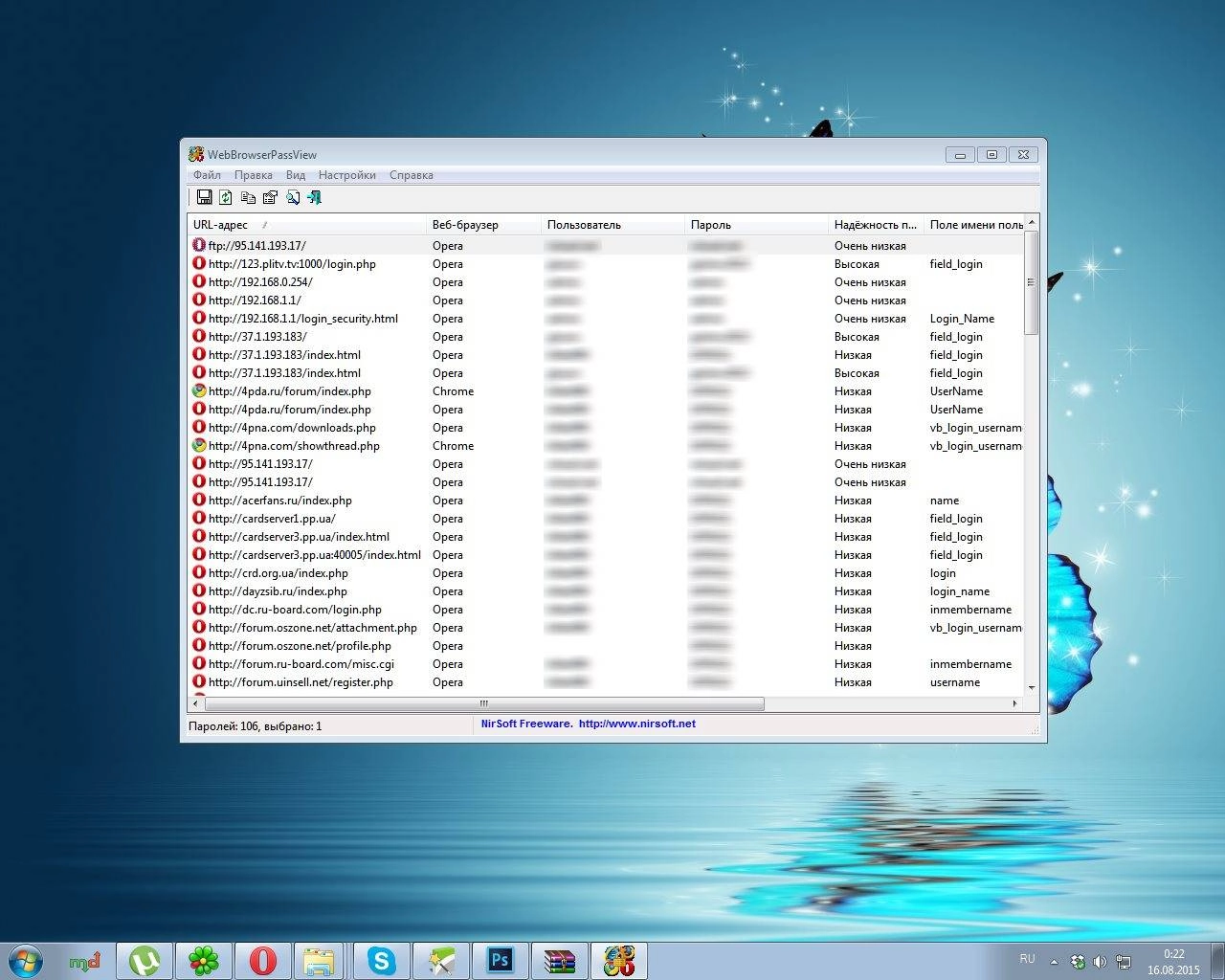
Task: Open the Opera browser from the taskbar
Action: (x=263, y=960)
